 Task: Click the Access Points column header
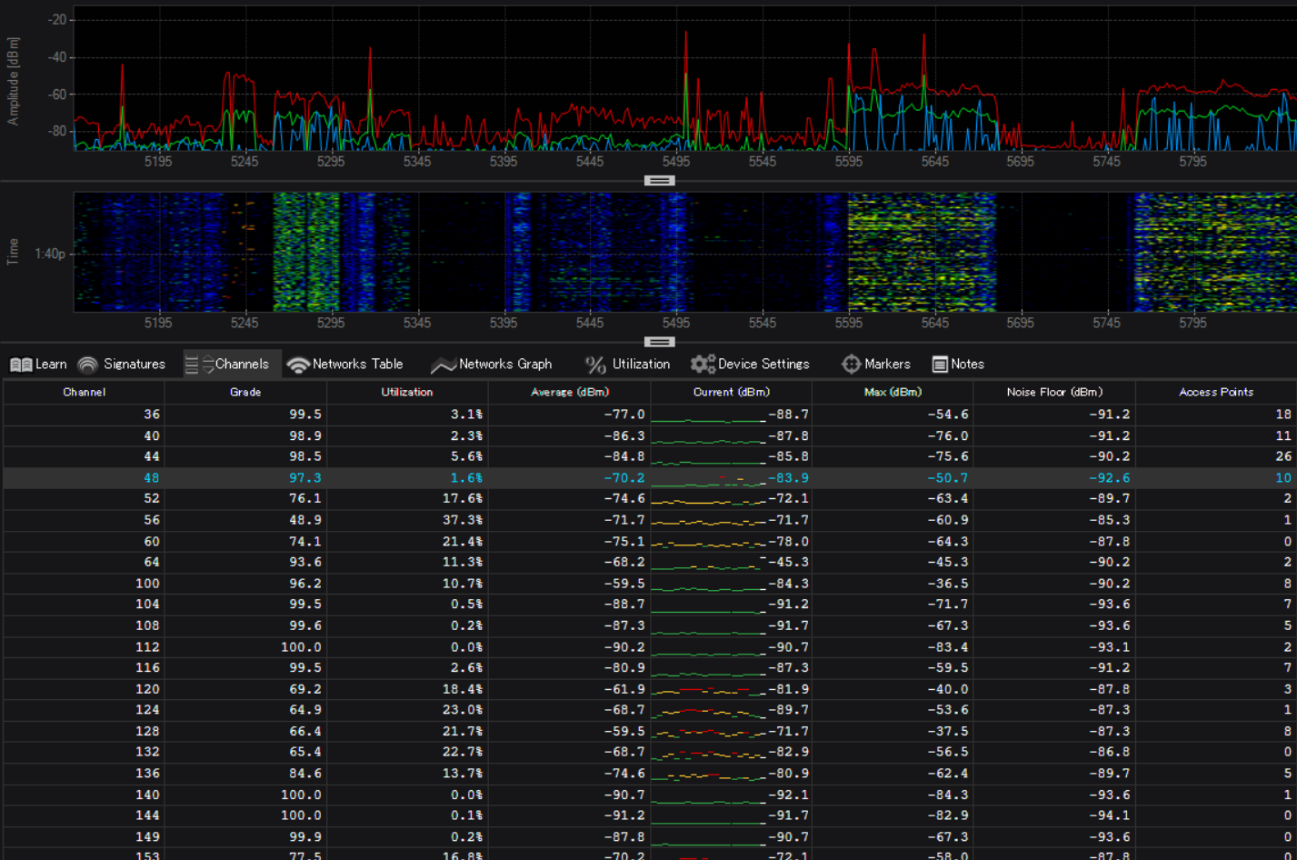click(x=1216, y=392)
